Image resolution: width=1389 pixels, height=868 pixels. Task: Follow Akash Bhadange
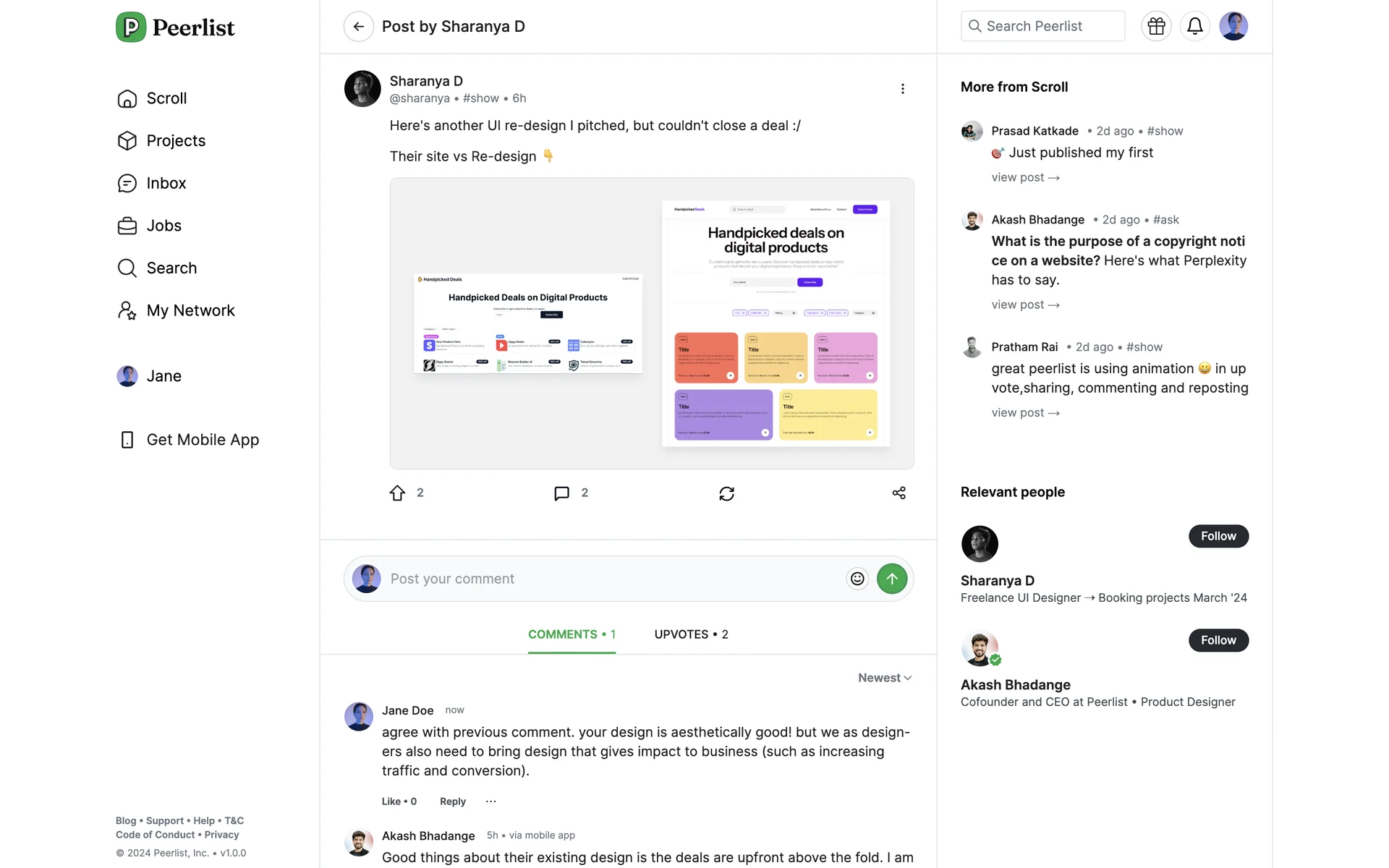point(1218,640)
